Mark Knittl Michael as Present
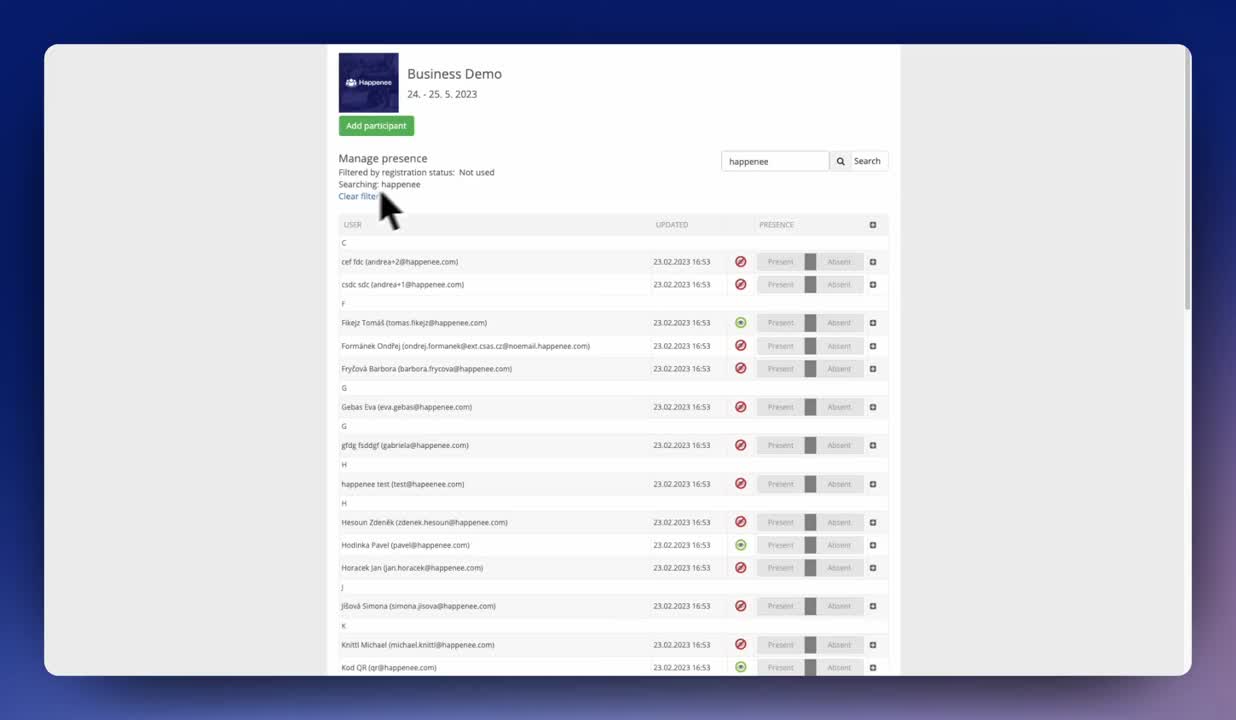The height and width of the screenshot is (720, 1236). 781,645
